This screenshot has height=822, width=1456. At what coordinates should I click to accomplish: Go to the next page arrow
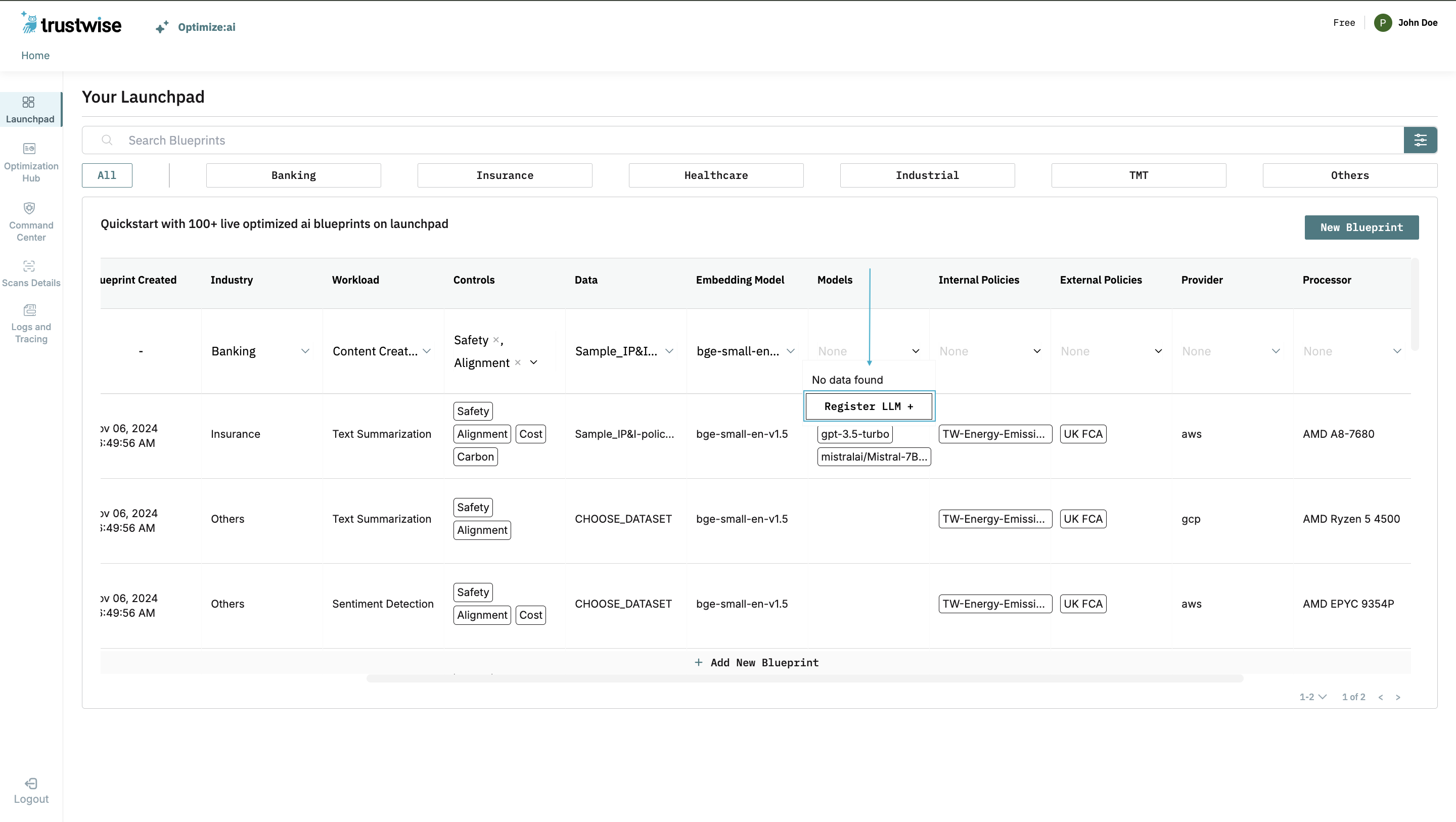pos(1398,698)
